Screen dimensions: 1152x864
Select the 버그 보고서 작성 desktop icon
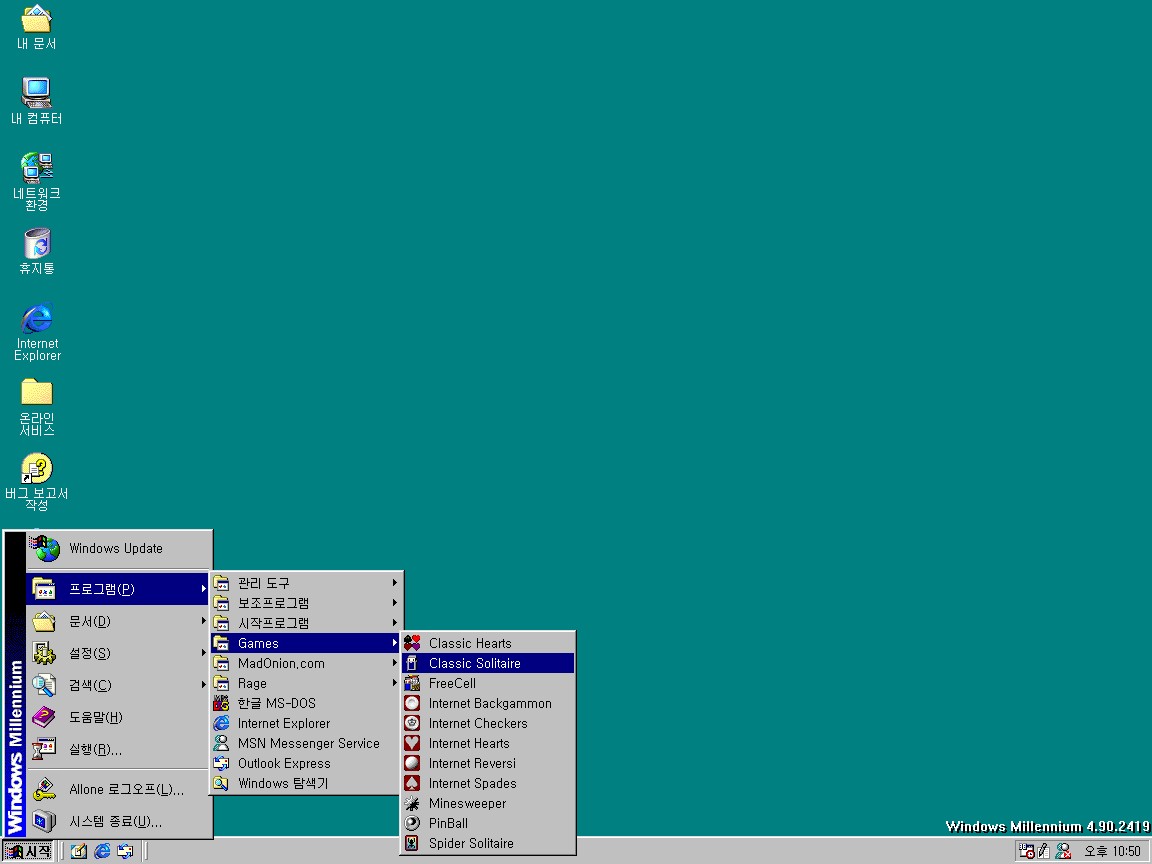click(x=36, y=482)
